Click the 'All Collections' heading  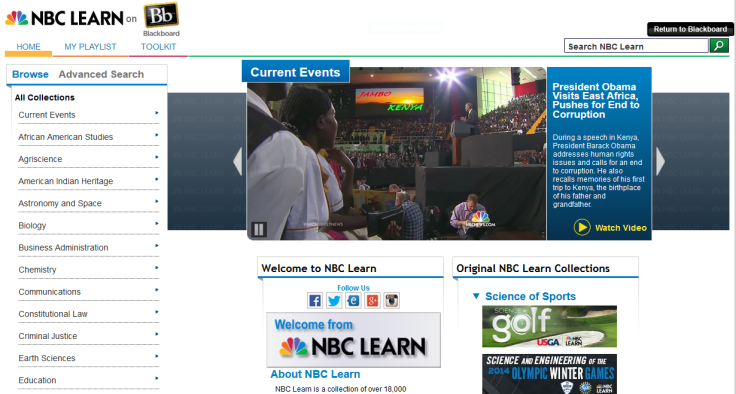[45, 98]
